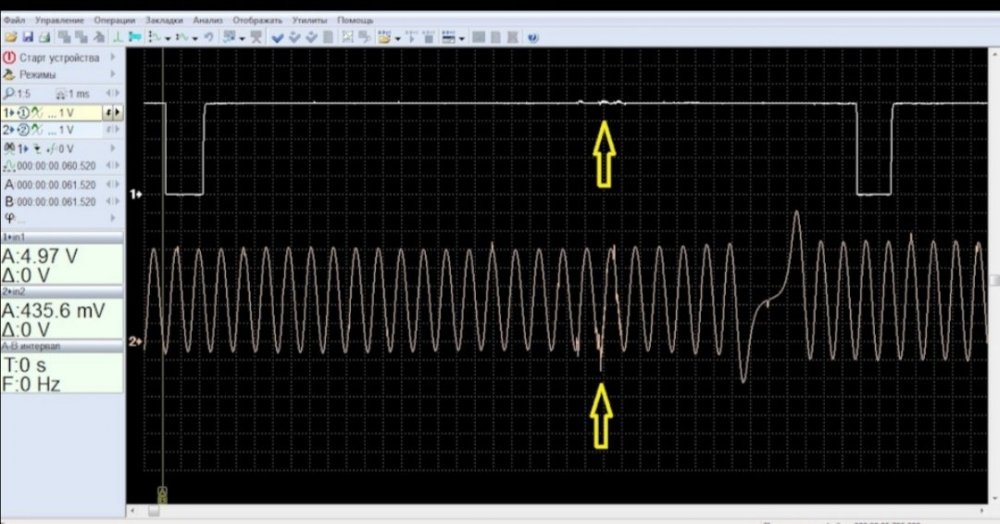Click the red power icon Старт устройства
Image resolution: width=1000 pixels, height=524 pixels.
pos(9,57)
